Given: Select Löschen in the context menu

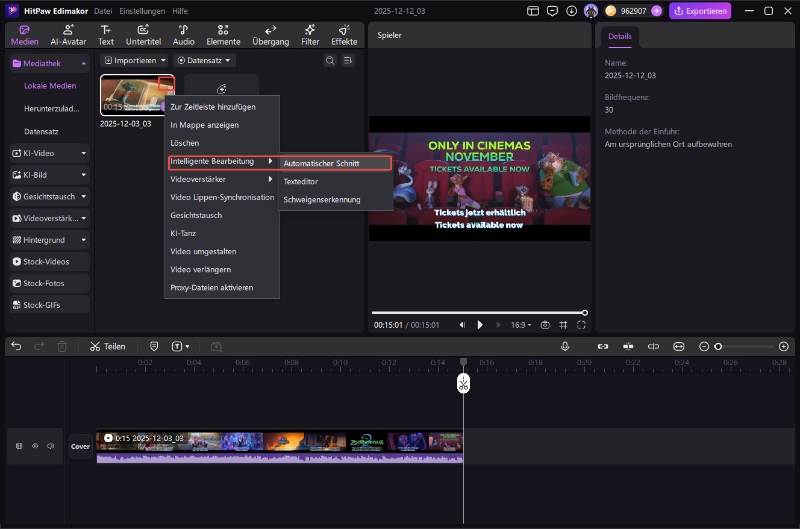Looking at the screenshot, I should pyautogui.click(x=222, y=143).
